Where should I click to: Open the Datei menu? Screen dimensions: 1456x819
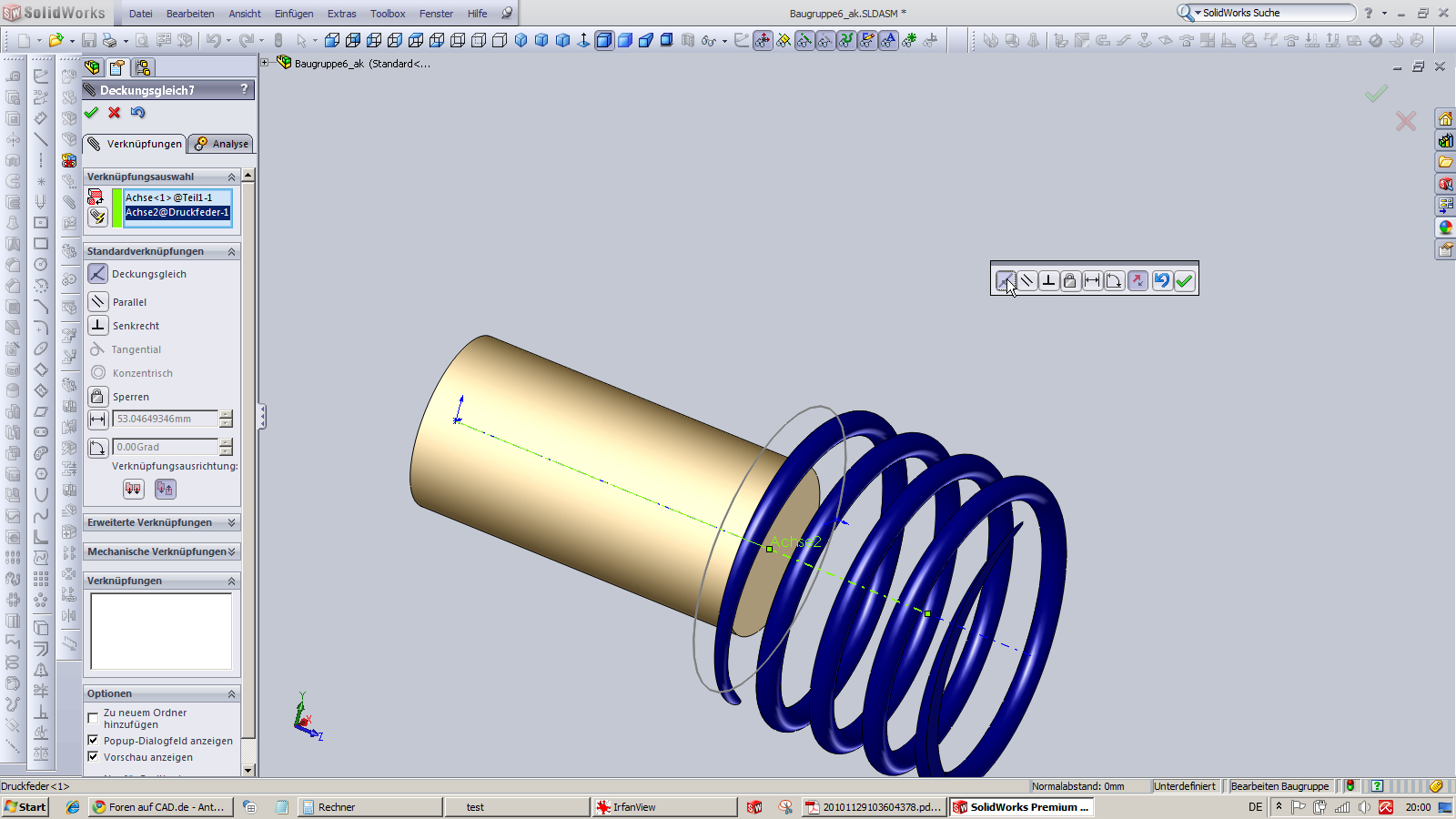(141, 14)
